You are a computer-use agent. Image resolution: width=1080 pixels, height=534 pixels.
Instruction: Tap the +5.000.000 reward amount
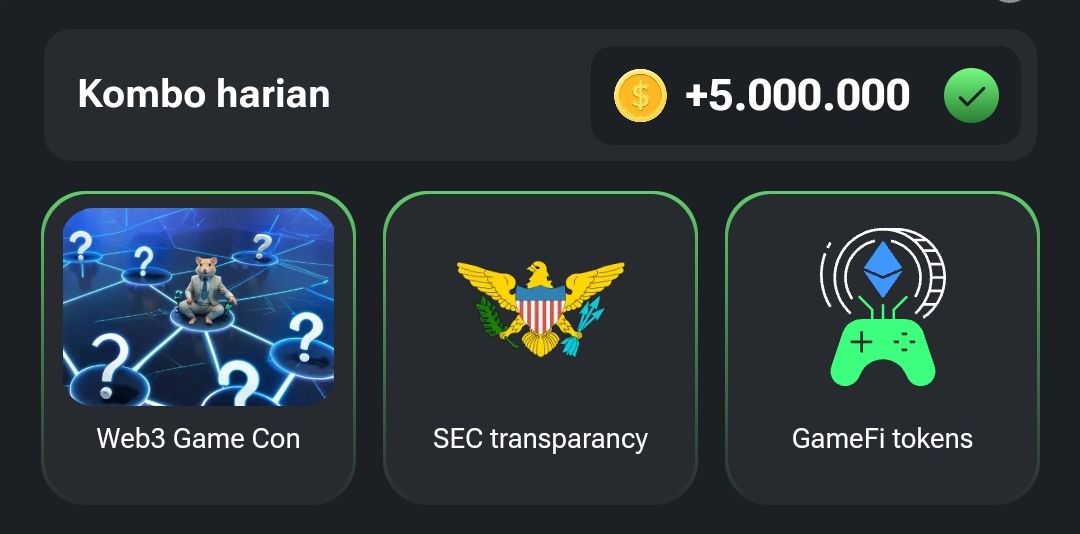(798, 95)
